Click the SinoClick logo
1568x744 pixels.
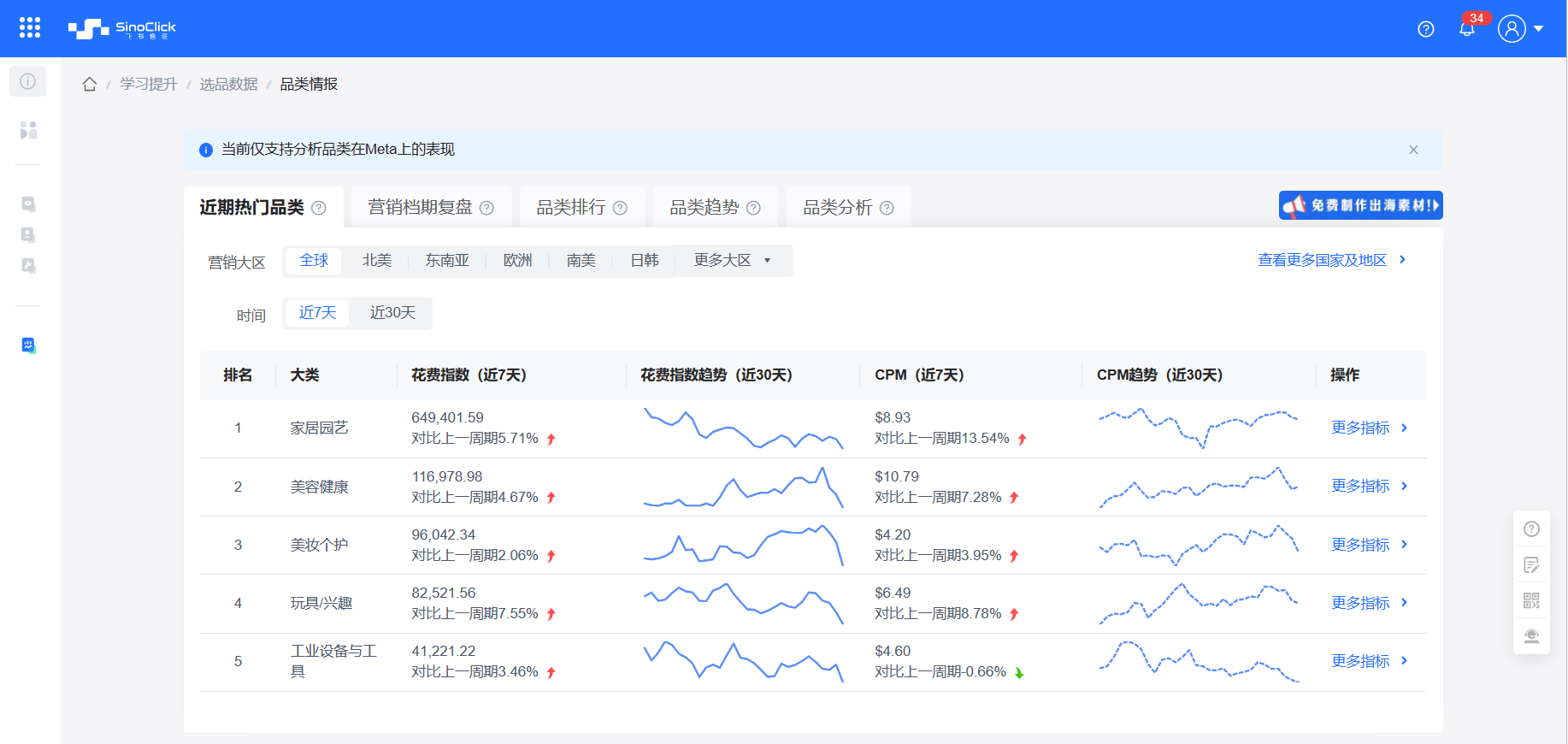point(121,29)
